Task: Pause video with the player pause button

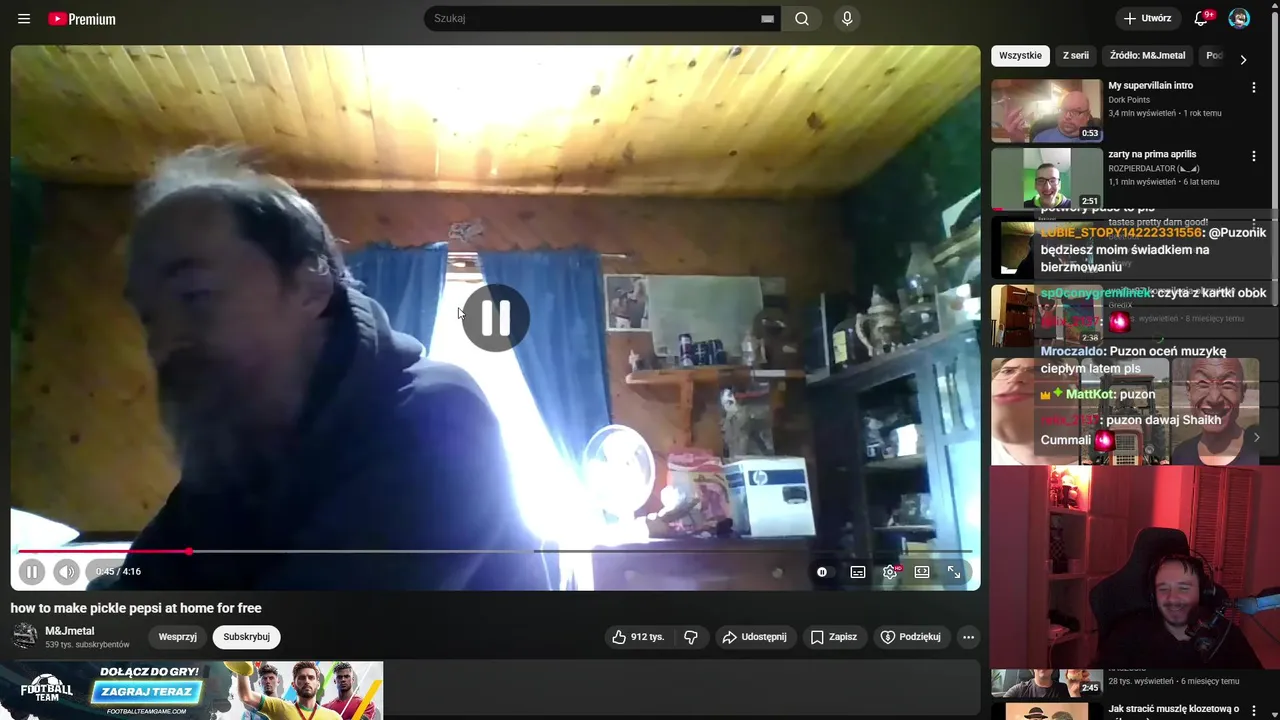Action: pyautogui.click(x=32, y=572)
